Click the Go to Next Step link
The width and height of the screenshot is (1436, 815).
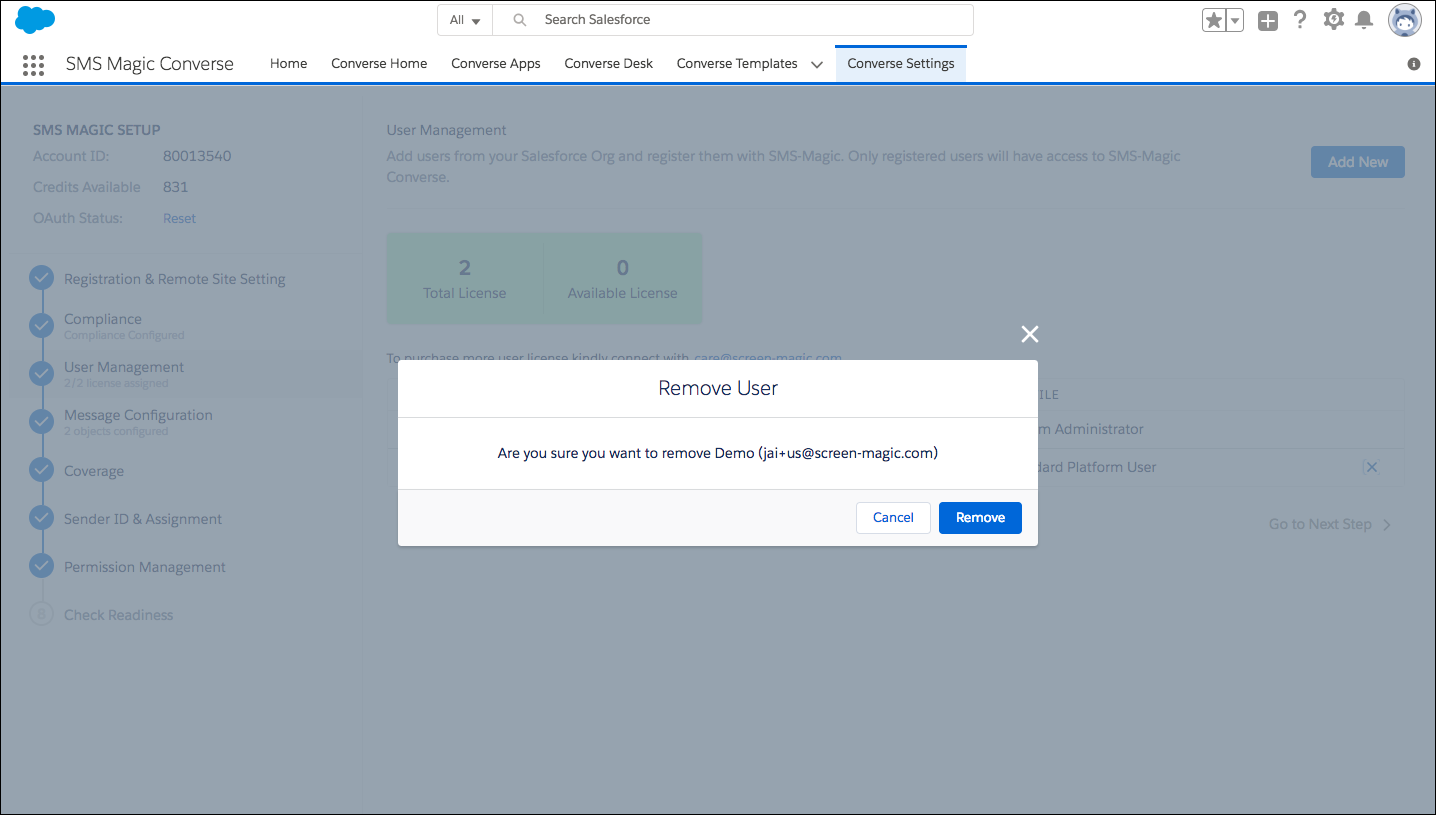[1320, 524]
